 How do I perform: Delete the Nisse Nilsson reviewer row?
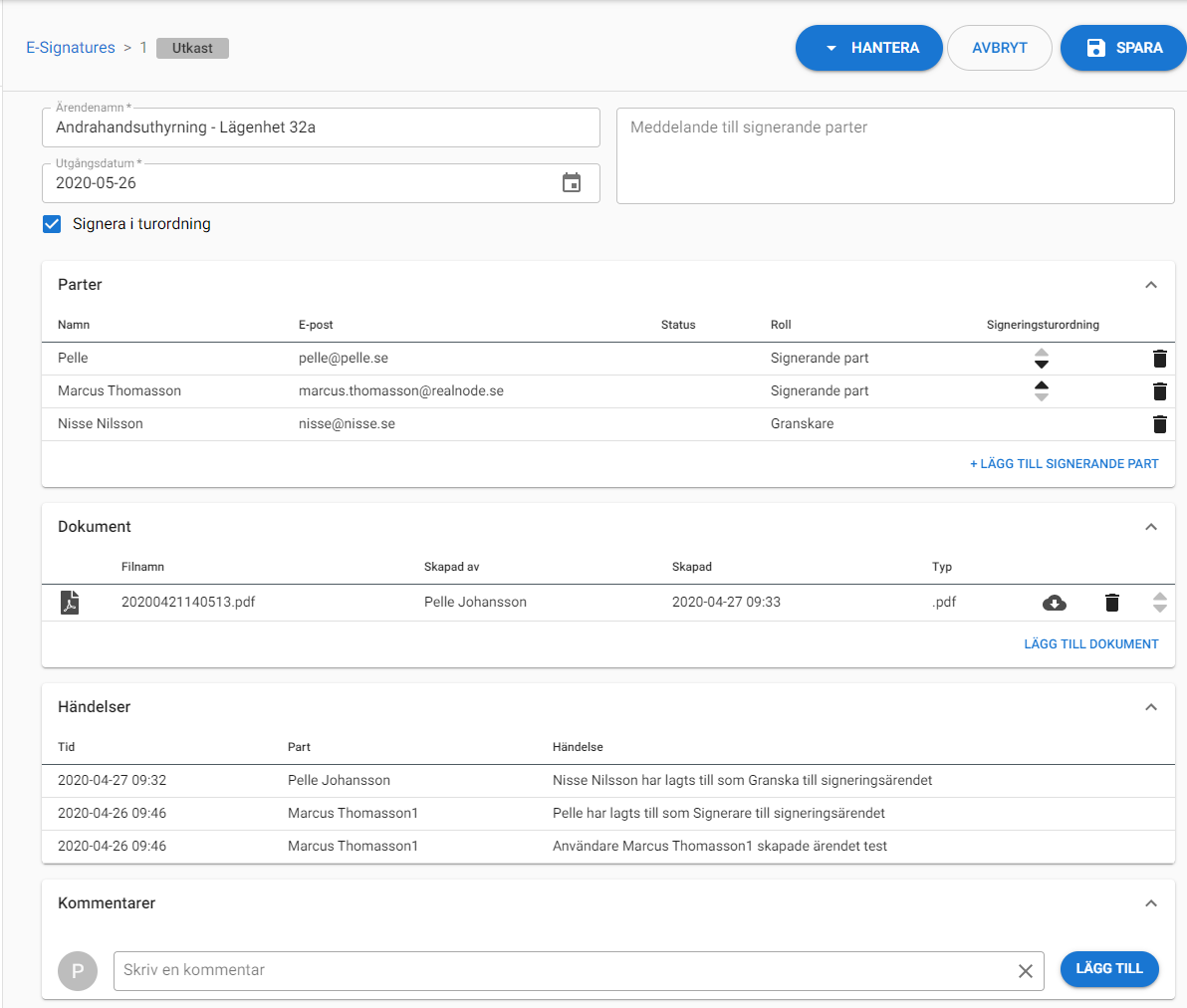coord(1159,424)
